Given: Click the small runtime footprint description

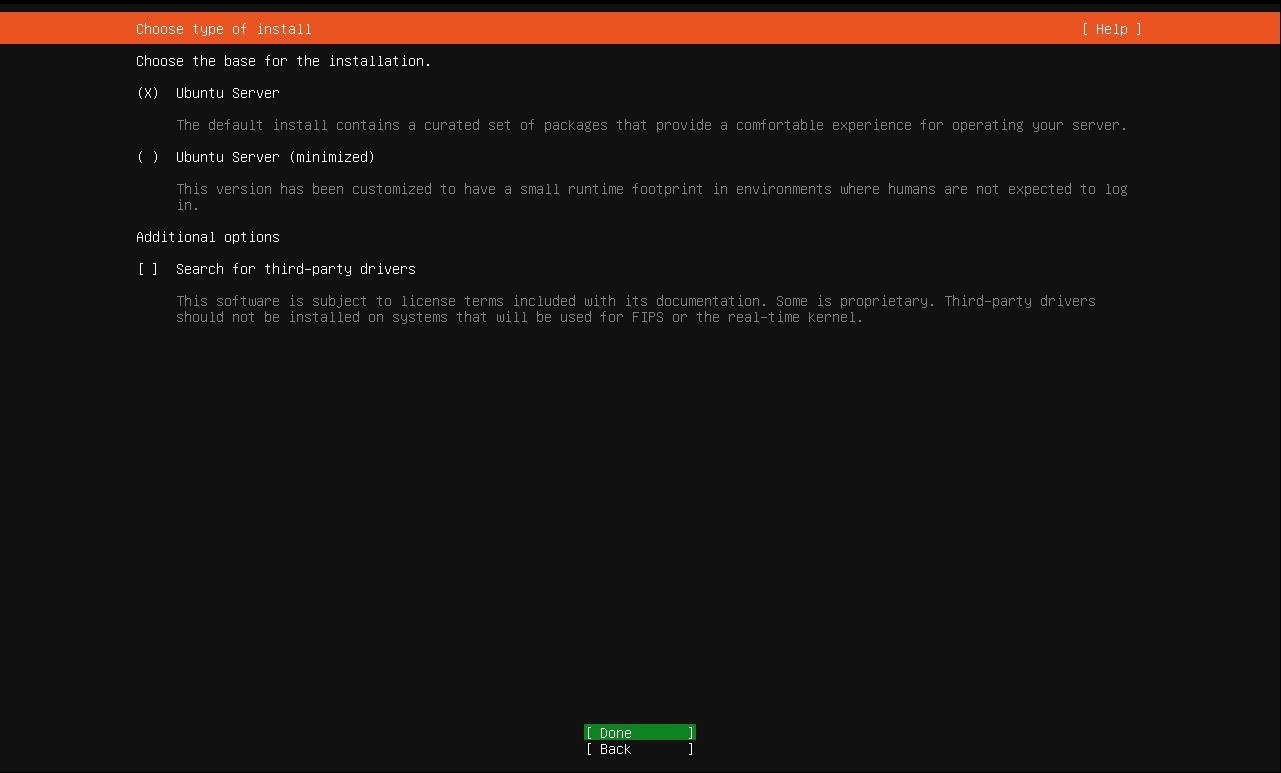Looking at the screenshot, I should [650, 189].
